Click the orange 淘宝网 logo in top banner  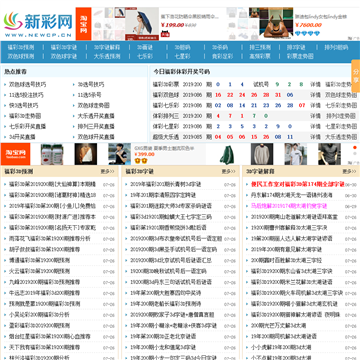[83, 24]
